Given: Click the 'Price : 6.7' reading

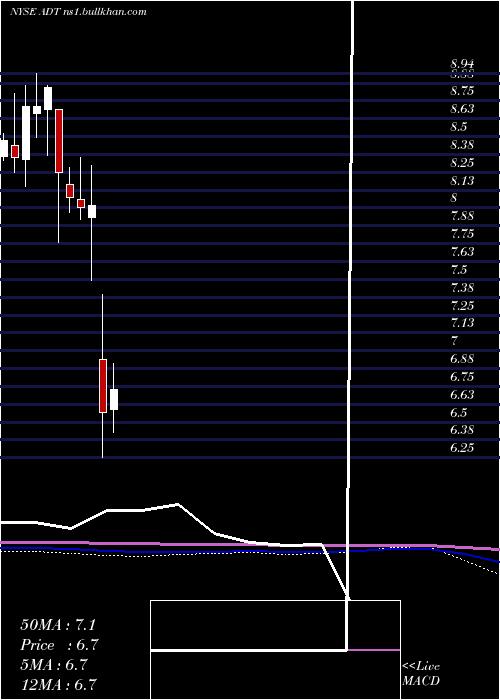Looking at the screenshot, I should 59,645.
